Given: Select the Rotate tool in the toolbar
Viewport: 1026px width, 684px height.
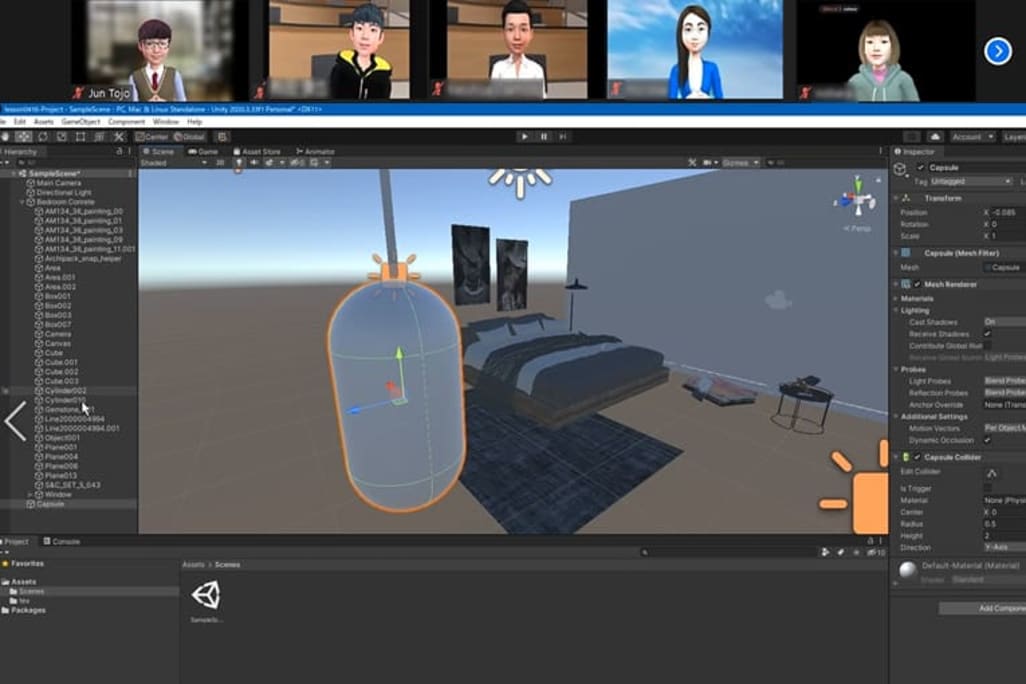Looking at the screenshot, I should click(42, 136).
